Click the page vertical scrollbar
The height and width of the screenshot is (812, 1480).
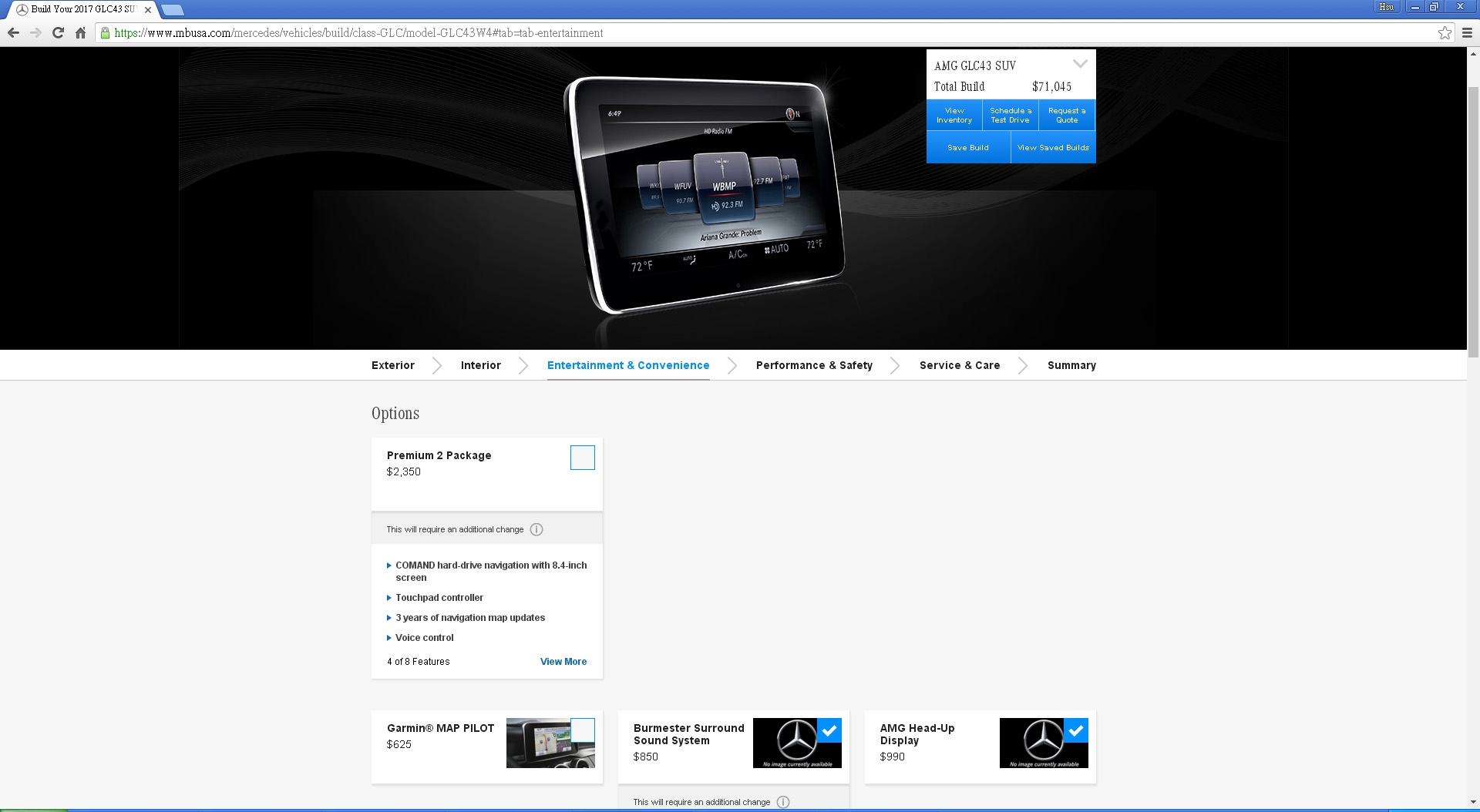pyautogui.click(x=1473, y=222)
